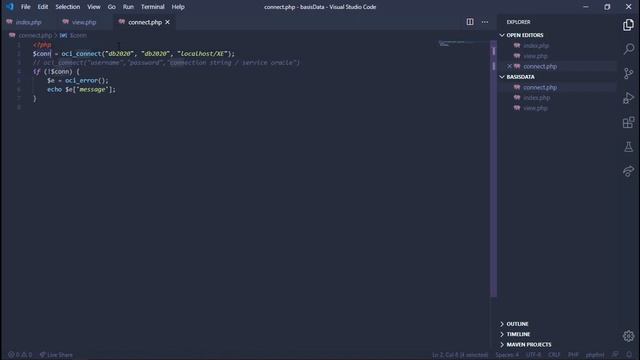The image size is (640, 360).
Task: Click the Split Editor Right icon
Action: tap(470, 22)
